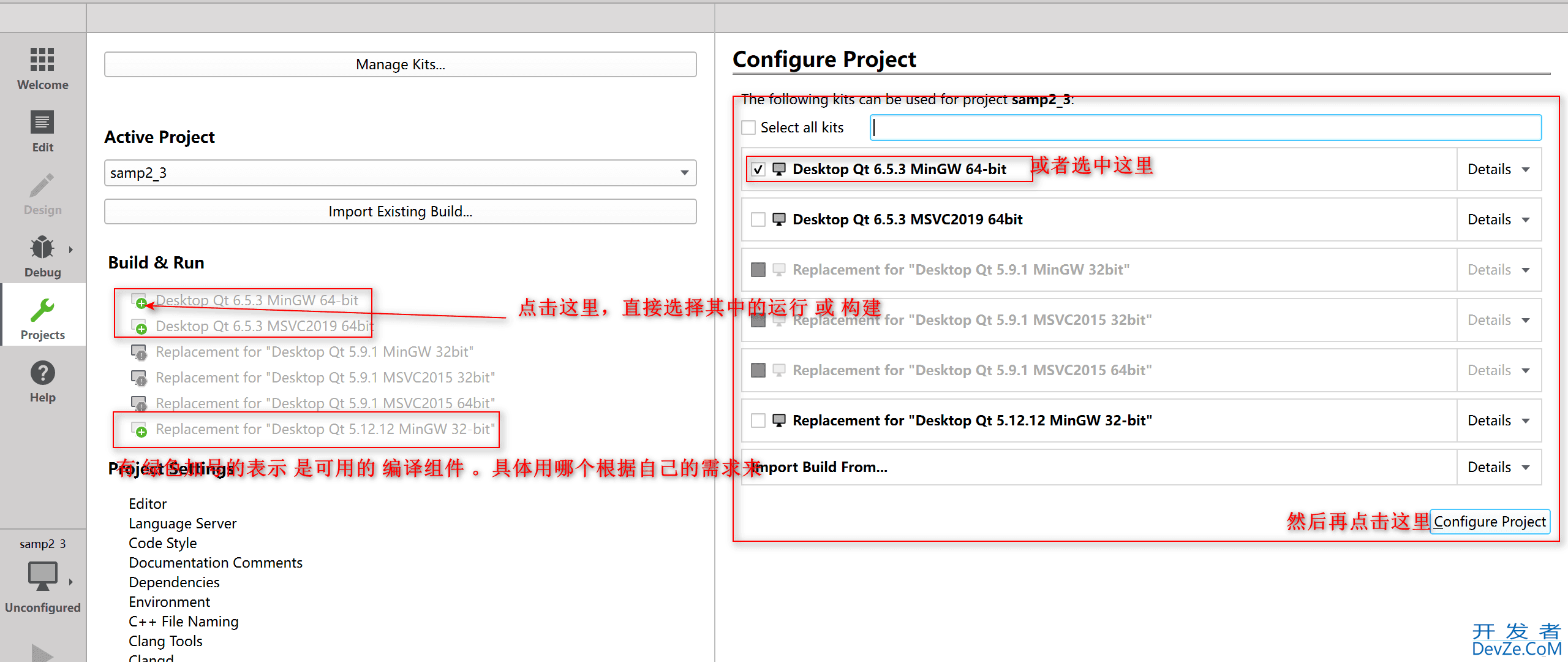1568x662 pixels.
Task: Open Dependencies project settings
Action: point(174,582)
